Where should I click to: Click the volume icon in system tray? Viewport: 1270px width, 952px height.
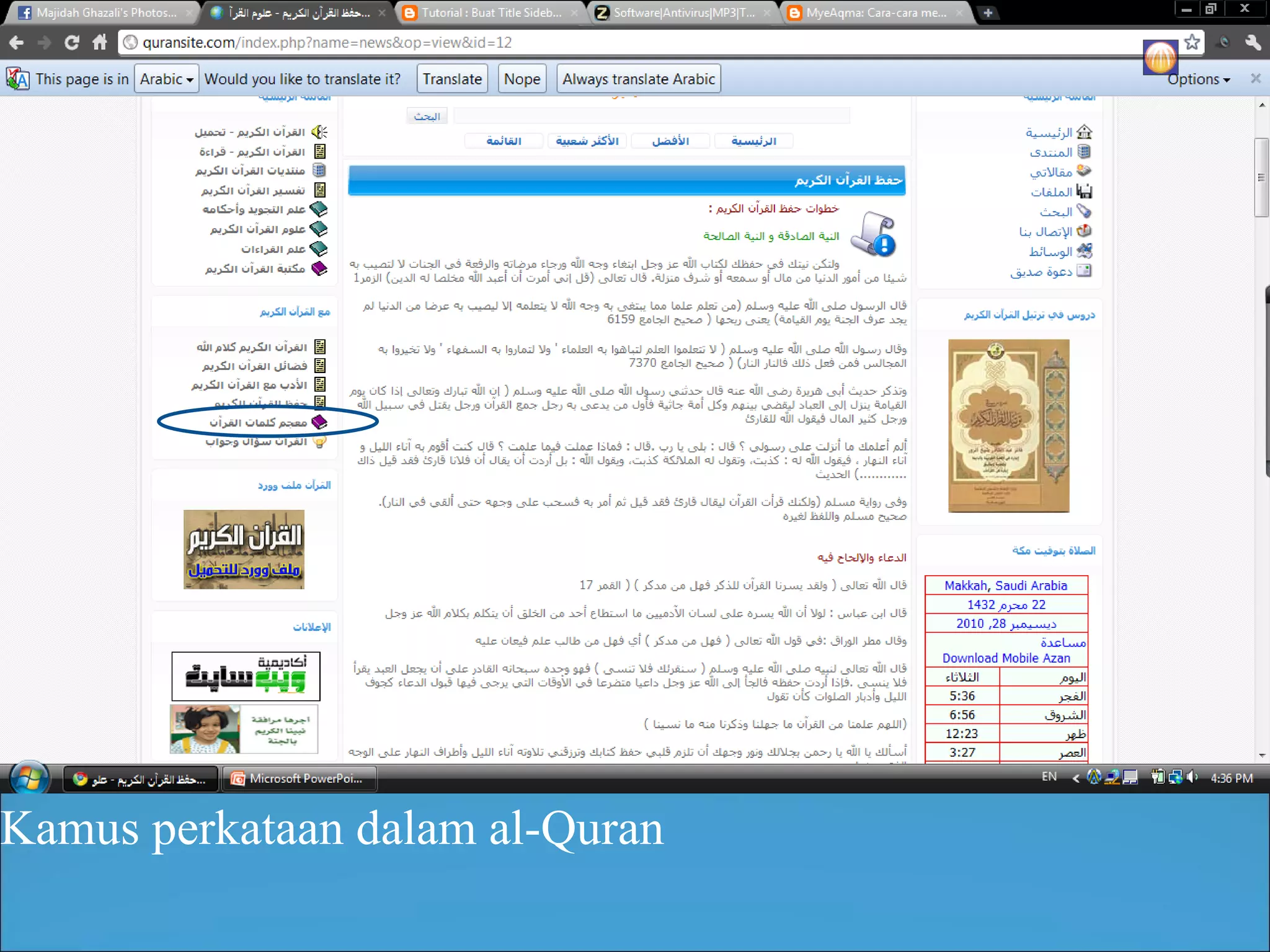click(x=1192, y=777)
